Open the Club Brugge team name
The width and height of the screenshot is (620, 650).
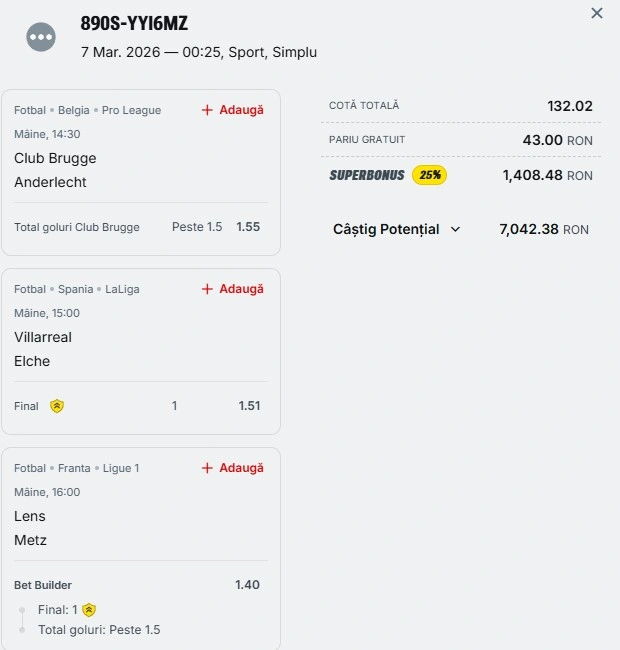click(x=55, y=158)
